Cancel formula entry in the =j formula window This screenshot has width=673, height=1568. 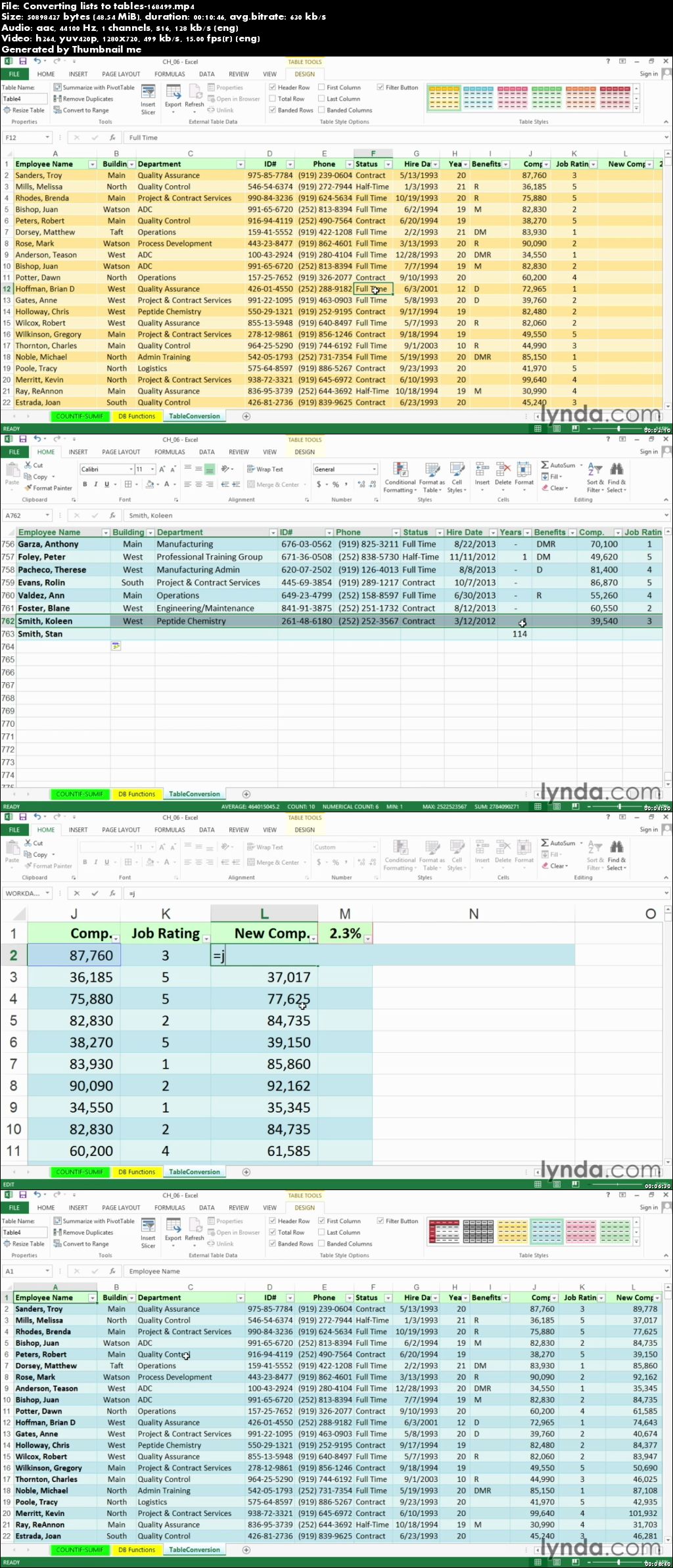point(76,893)
